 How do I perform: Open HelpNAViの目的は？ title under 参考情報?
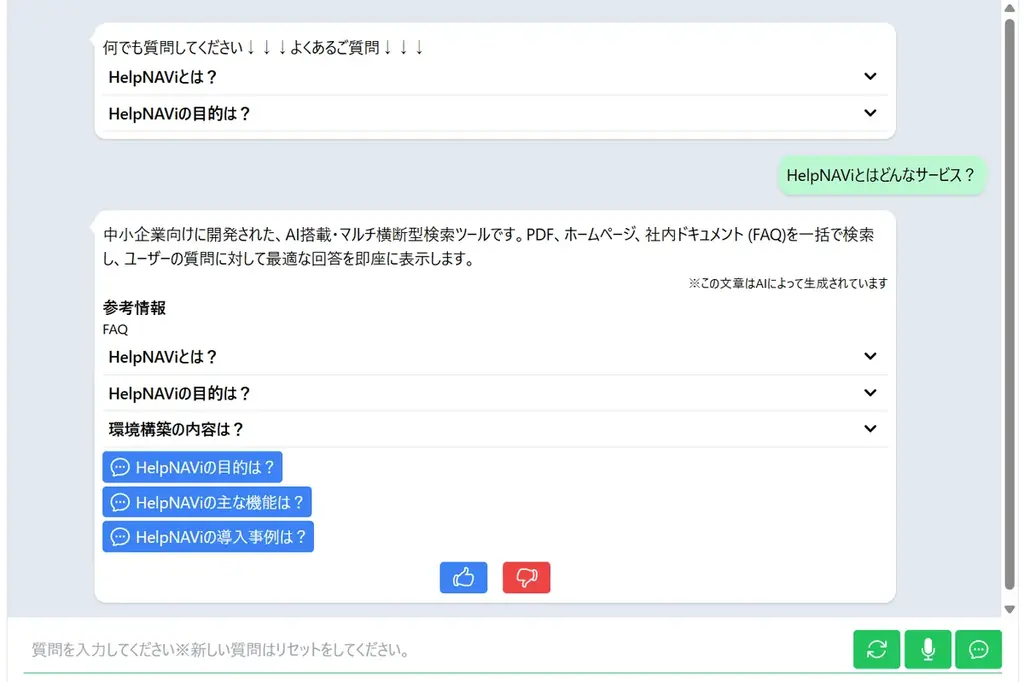tap(180, 393)
